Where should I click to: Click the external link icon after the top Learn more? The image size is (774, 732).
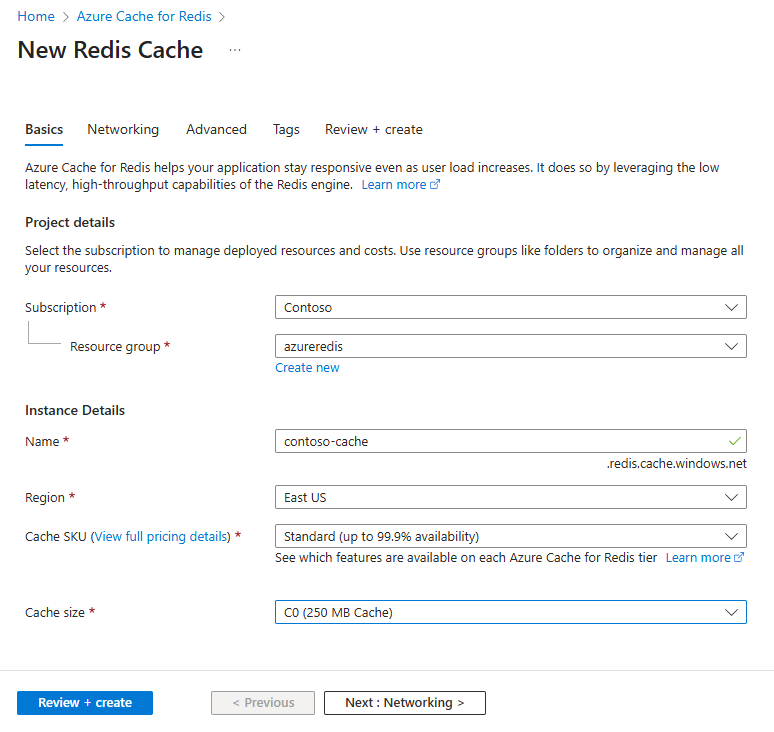click(435, 185)
